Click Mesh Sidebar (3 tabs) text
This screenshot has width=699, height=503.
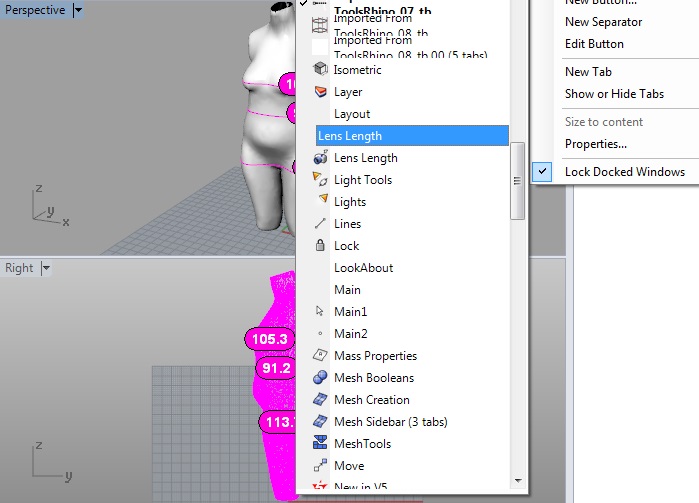click(x=391, y=421)
